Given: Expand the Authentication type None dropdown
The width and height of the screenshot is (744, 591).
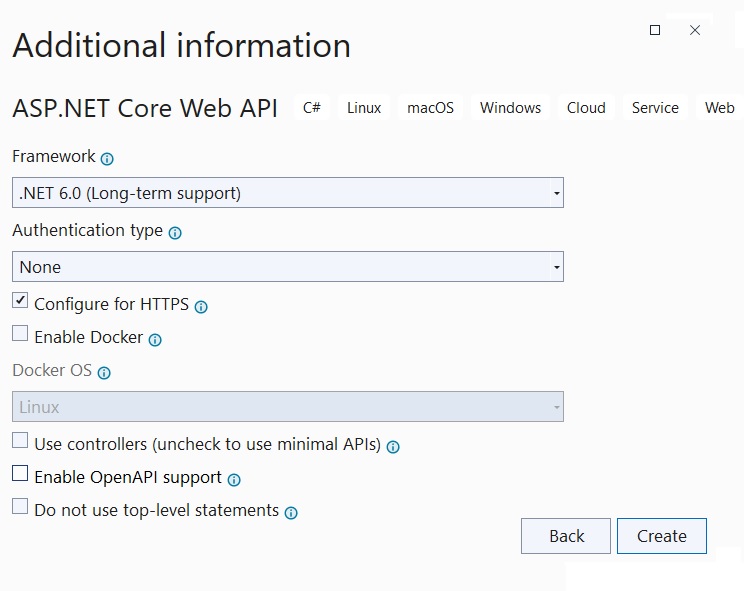Looking at the screenshot, I should coord(288,267).
